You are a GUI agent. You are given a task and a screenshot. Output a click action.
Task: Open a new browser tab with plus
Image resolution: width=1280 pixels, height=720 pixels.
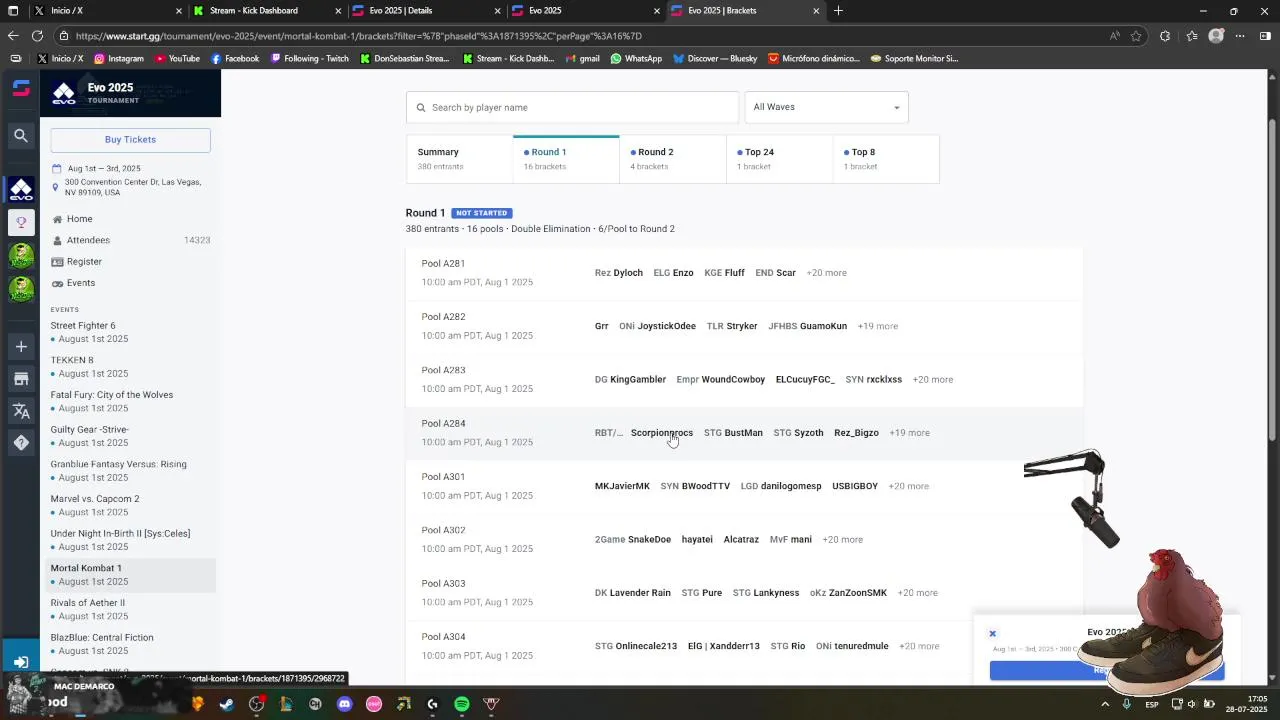pos(838,11)
